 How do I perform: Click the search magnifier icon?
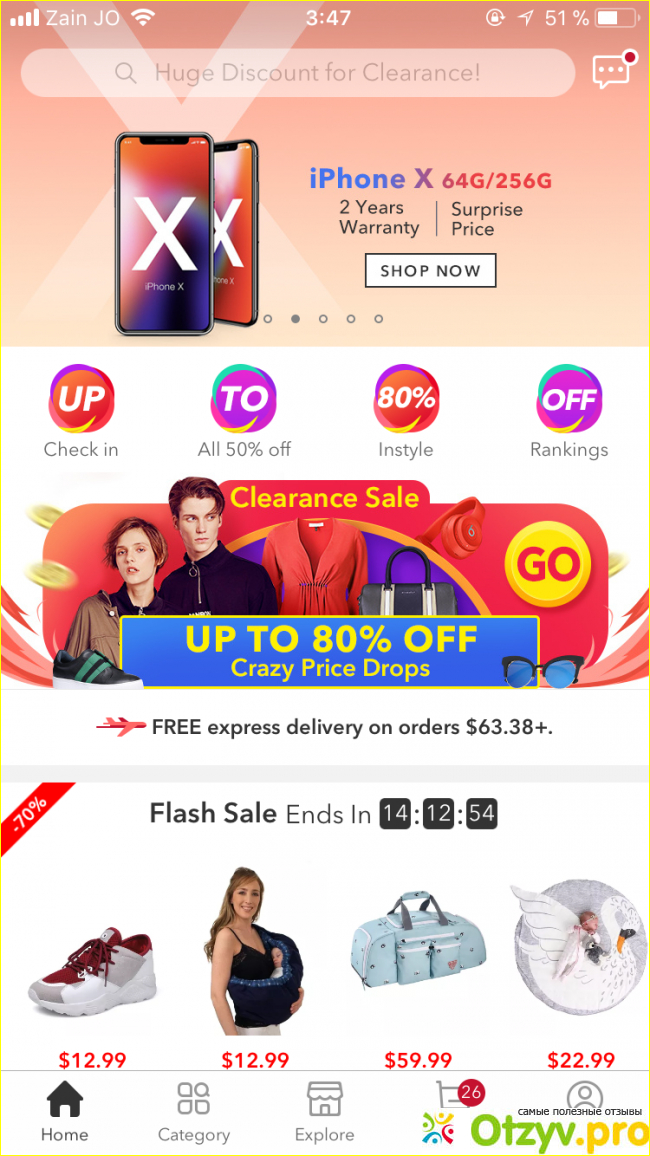point(126,73)
